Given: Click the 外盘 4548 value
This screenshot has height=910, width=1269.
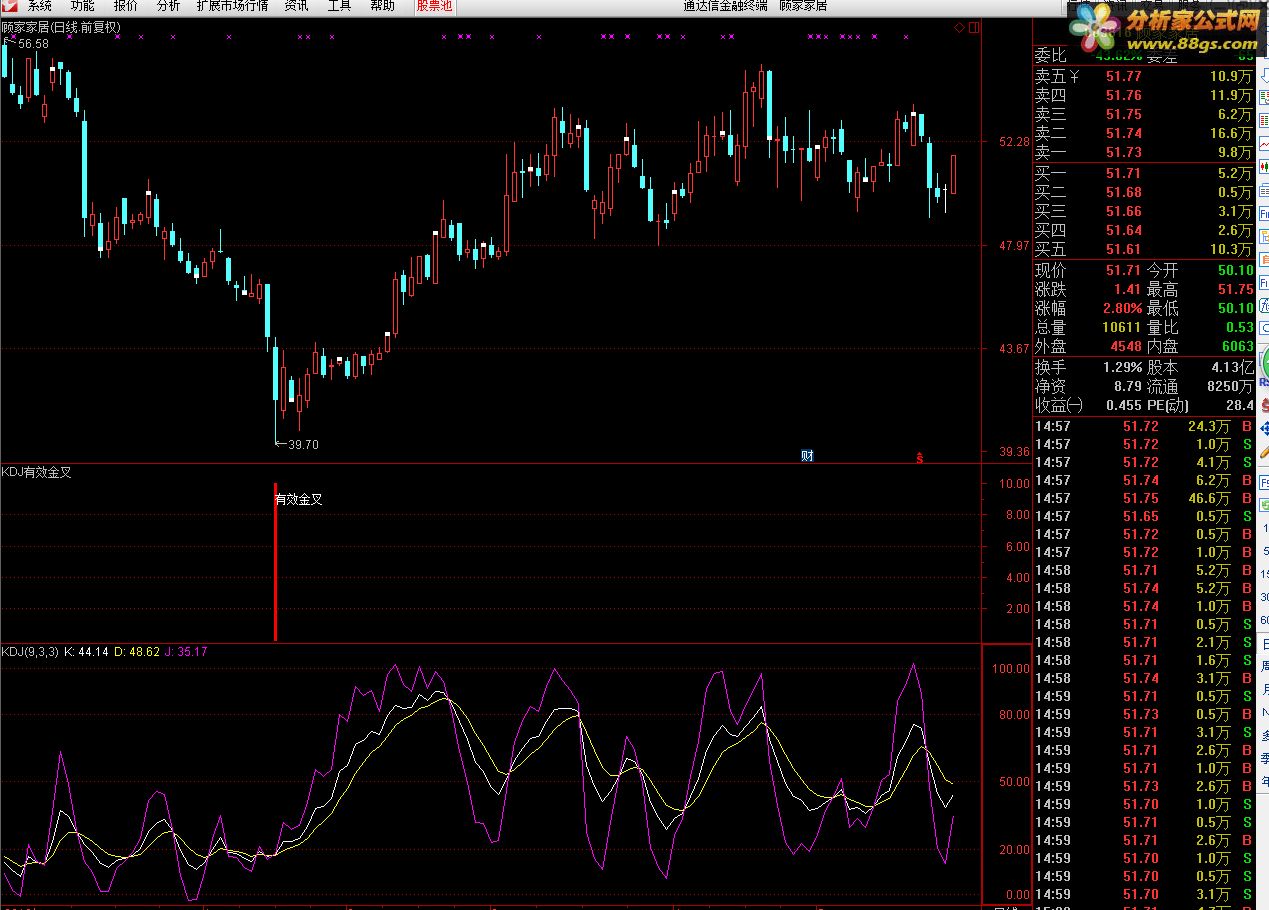Looking at the screenshot, I should tap(1125, 347).
